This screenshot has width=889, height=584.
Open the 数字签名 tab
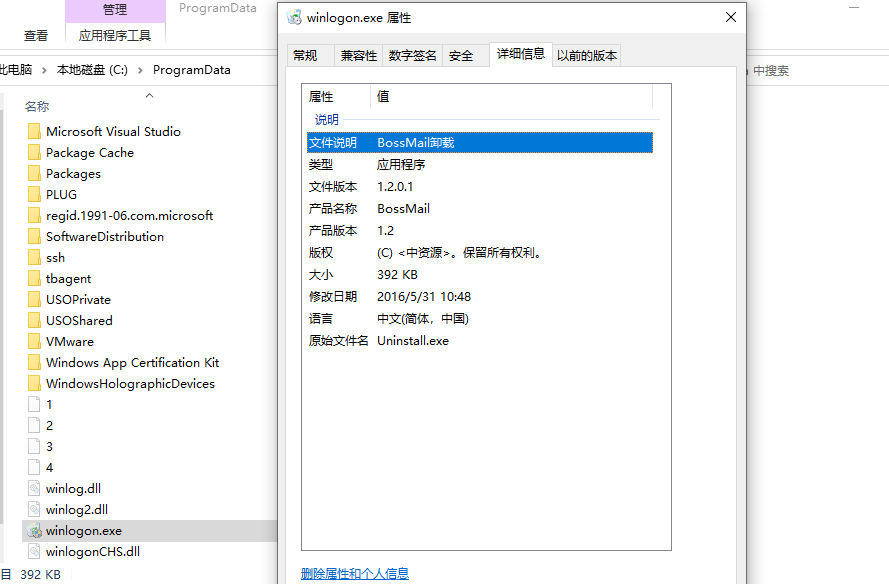(x=413, y=56)
